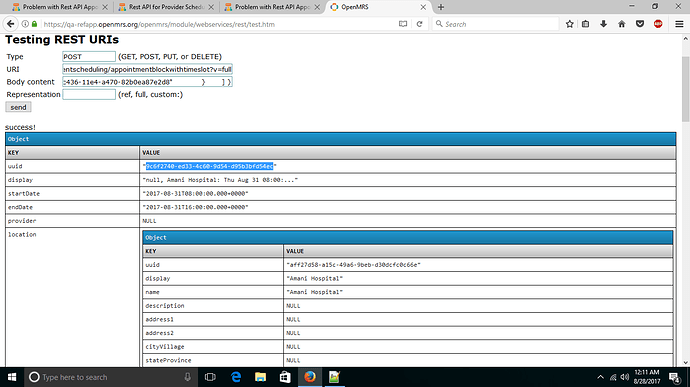Click the description key cell
The image size is (690, 387).
click(213, 306)
